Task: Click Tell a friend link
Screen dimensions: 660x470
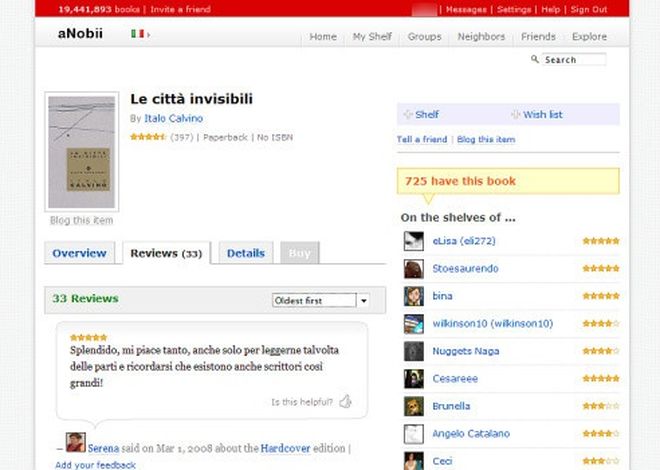Action: click(422, 139)
